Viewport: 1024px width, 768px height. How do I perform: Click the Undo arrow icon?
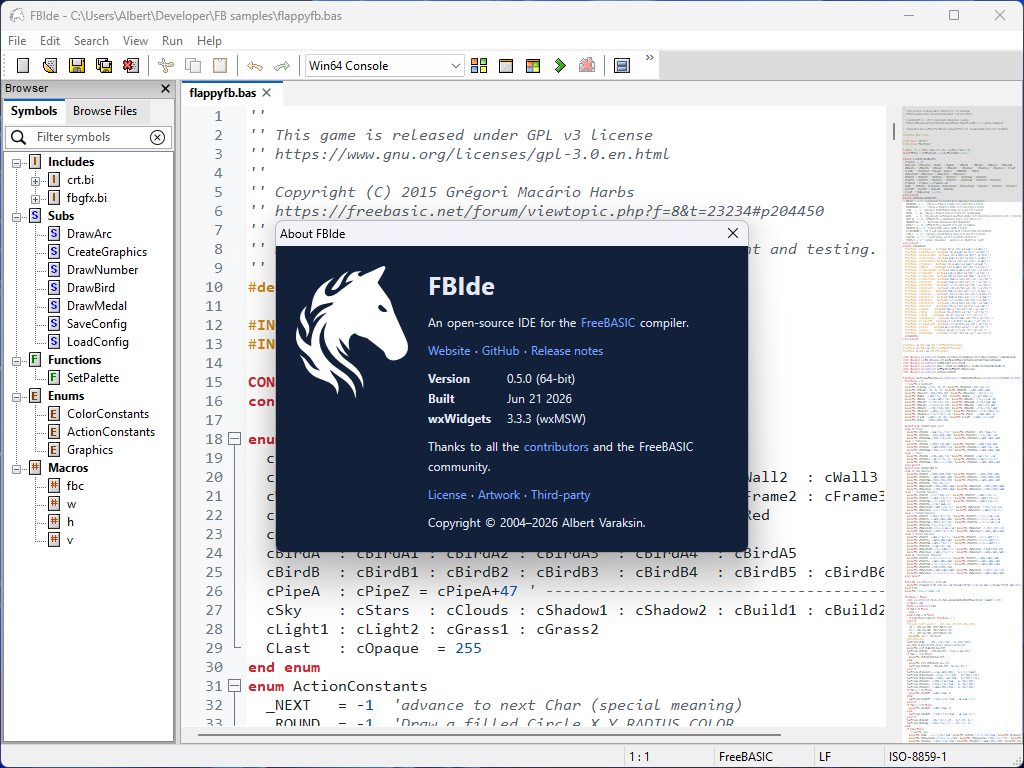tap(255, 65)
